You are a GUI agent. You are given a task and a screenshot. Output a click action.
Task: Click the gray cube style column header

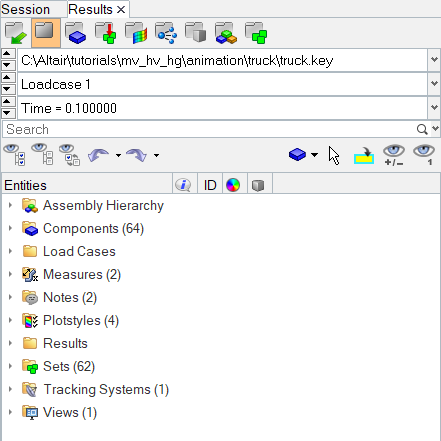click(258, 185)
